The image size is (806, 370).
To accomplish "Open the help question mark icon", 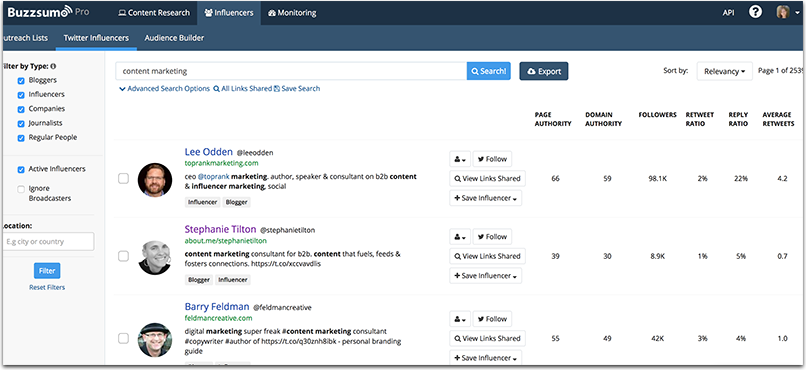I will [755, 12].
